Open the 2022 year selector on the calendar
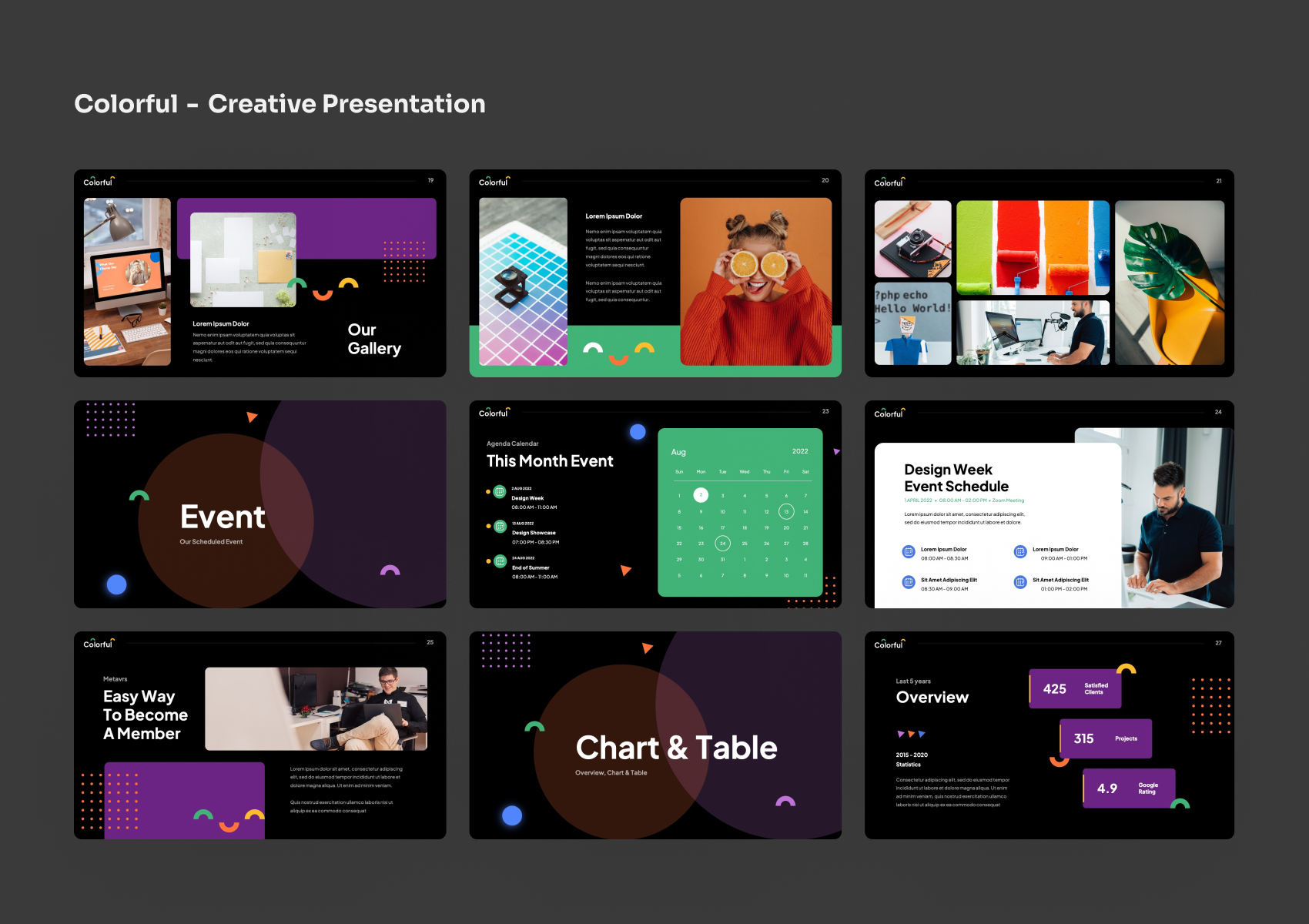 coord(801,451)
